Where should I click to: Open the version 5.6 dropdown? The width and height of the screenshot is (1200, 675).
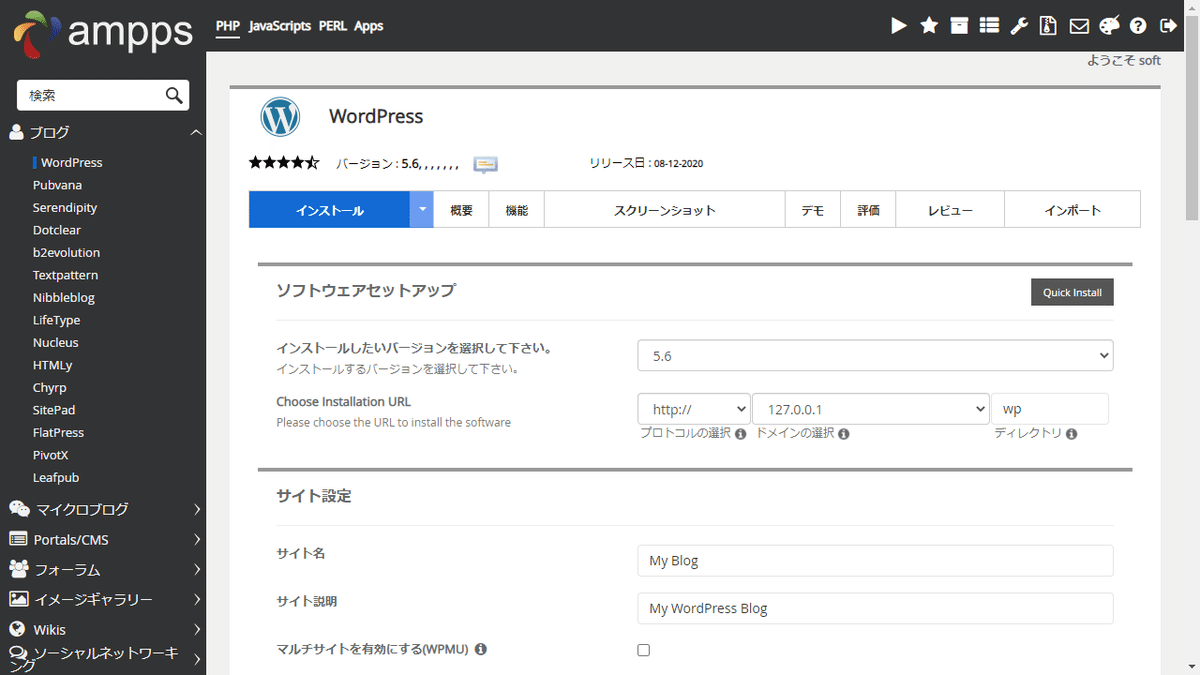[875, 356]
